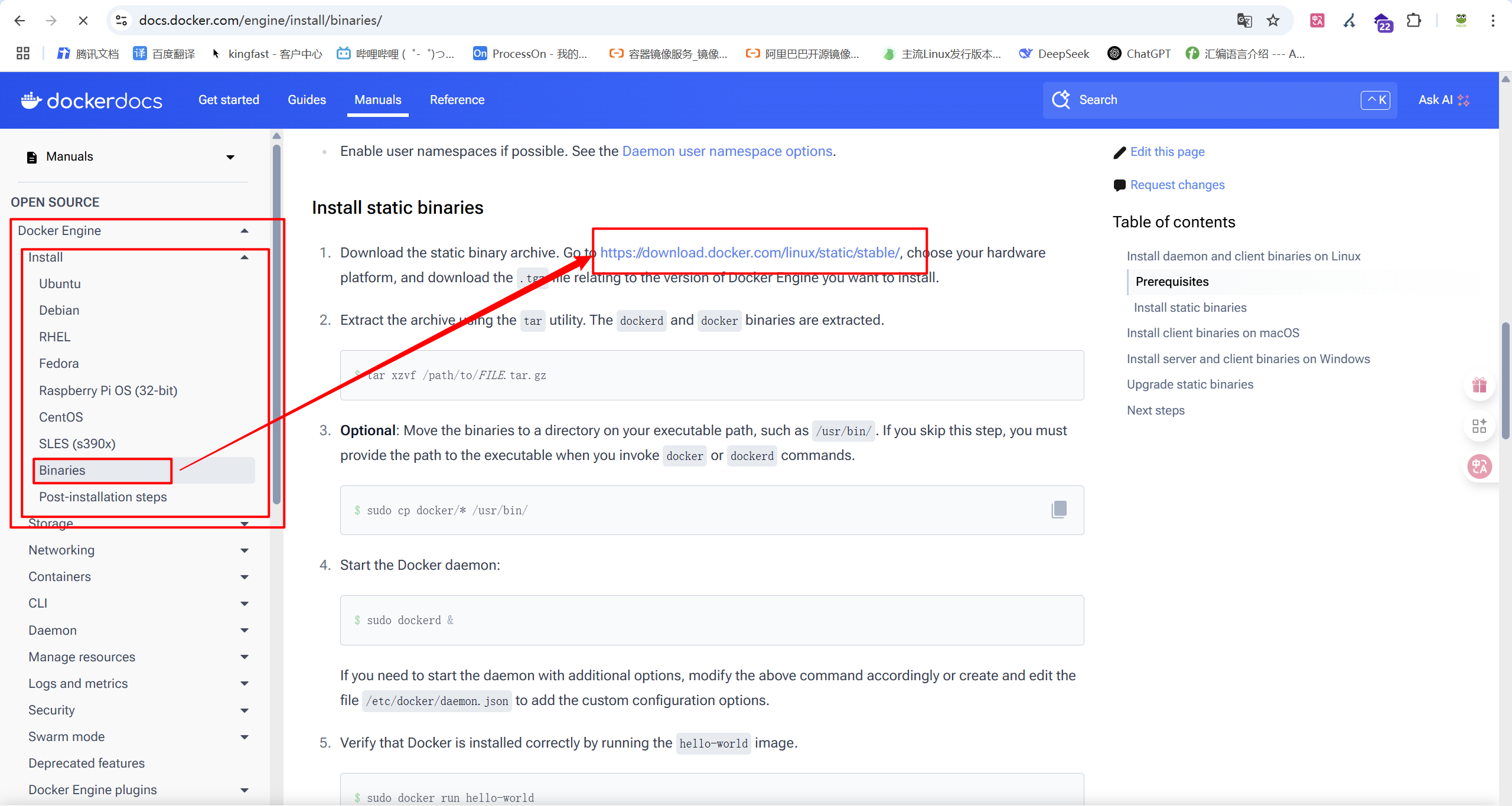Open the Guides tab
The height and width of the screenshot is (806, 1512).
coord(307,100)
